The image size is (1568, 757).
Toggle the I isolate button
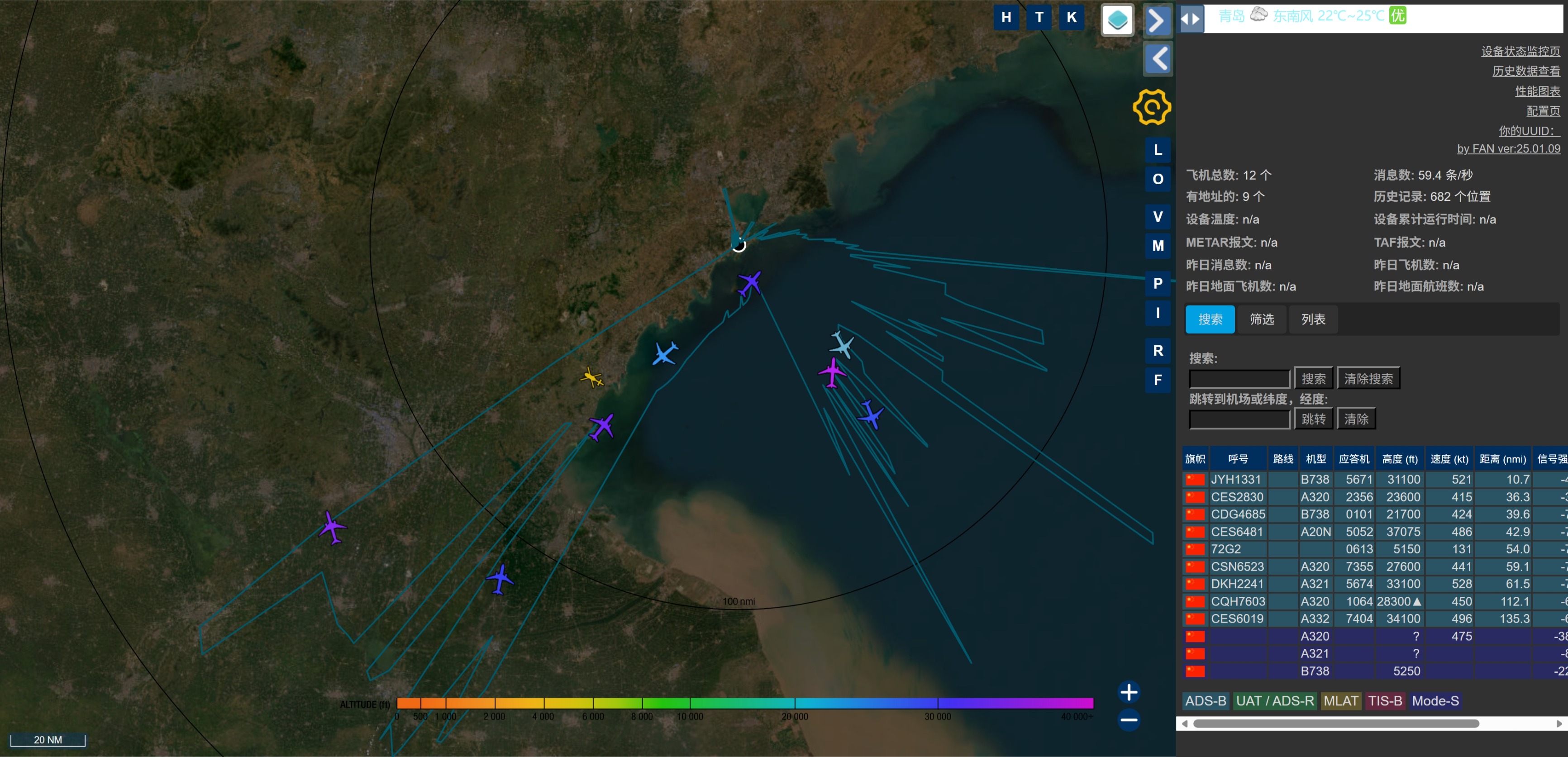coord(1158,313)
